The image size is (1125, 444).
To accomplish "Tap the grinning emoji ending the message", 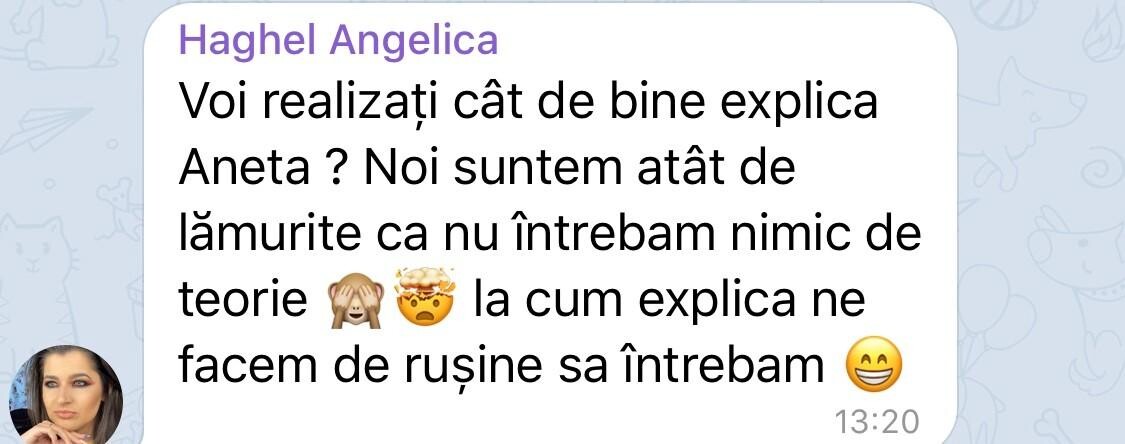I will pos(873,364).
